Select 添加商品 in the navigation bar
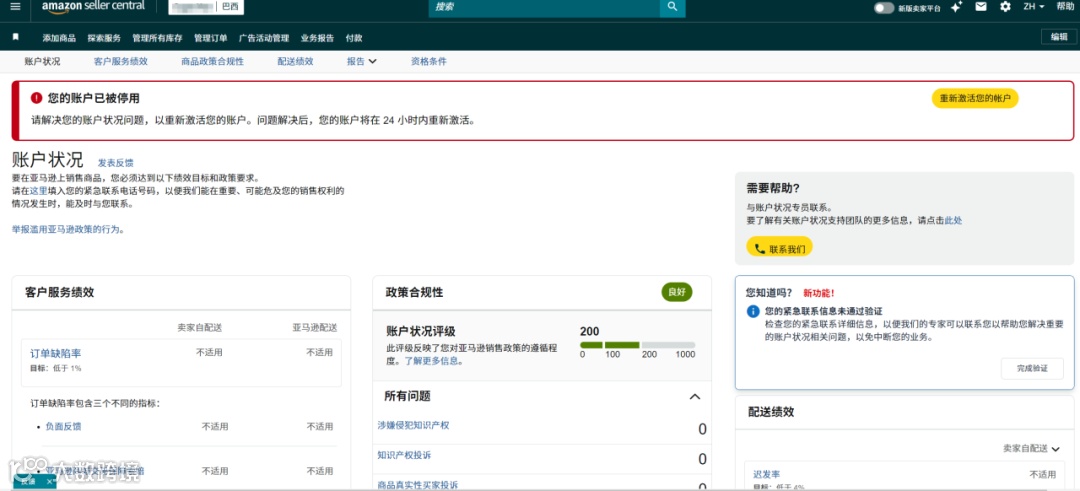Image resolution: width=1080 pixels, height=491 pixels. (x=59, y=38)
